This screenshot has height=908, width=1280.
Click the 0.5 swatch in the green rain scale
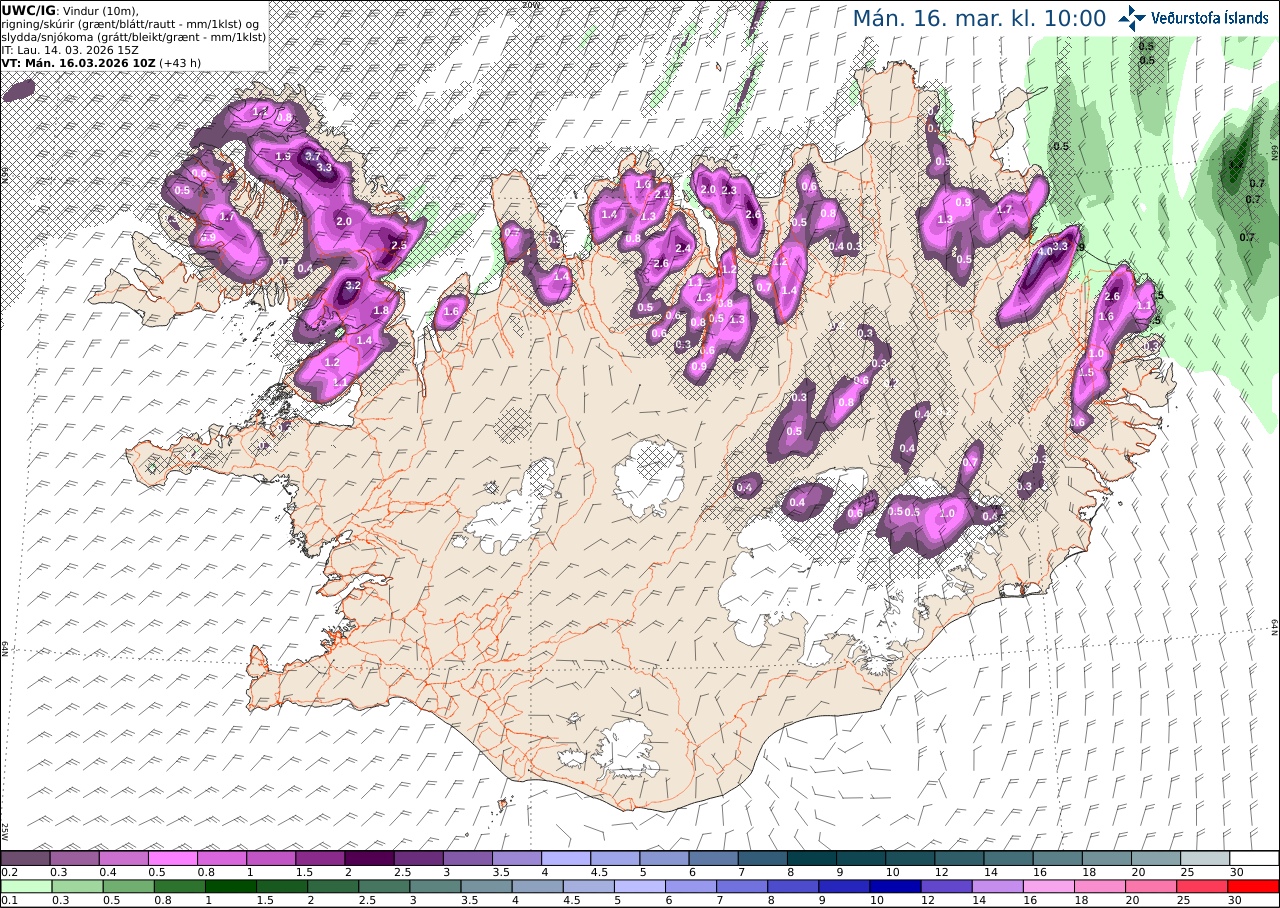click(x=128, y=886)
